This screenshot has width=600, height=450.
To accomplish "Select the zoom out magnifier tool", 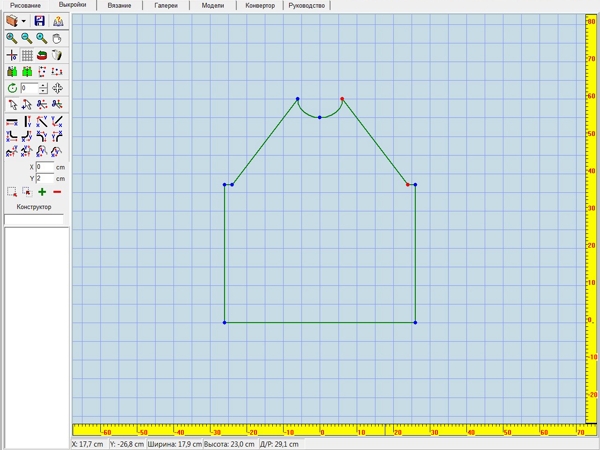I will point(26,38).
